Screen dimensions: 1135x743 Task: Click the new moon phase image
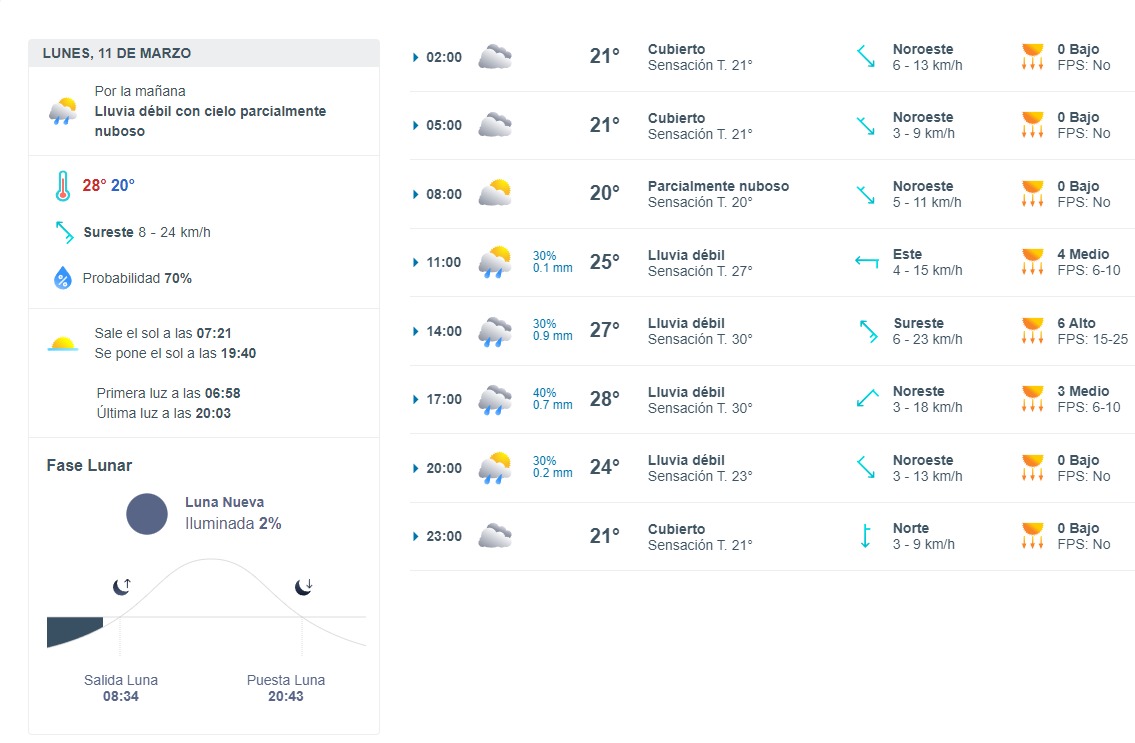tap(147, 514)
